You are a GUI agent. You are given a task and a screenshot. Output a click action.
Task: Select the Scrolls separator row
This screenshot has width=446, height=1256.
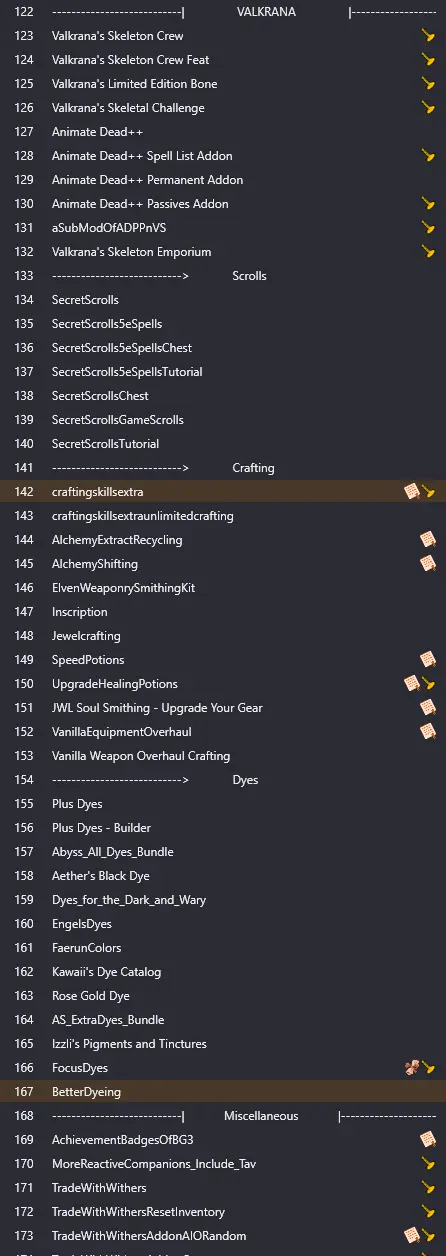(223, 276)
